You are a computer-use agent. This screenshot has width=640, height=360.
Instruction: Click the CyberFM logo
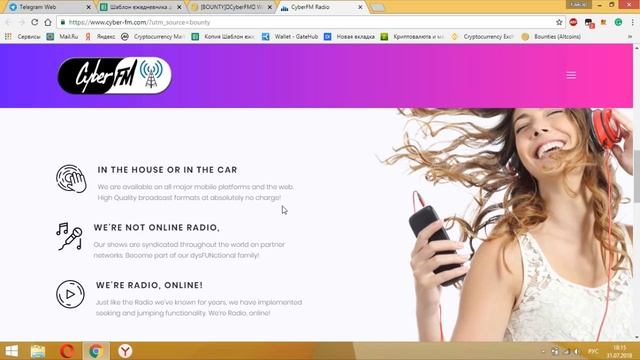[x=115, y=76]
